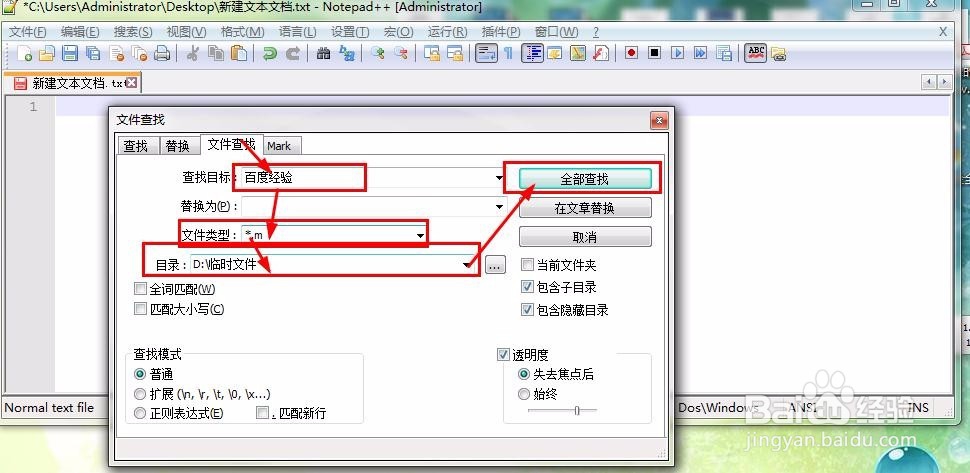Image resolution: width=970 pixels, height=473 pixels.
Task: Create a new file from the toolbar
Action: coord(25,54)
